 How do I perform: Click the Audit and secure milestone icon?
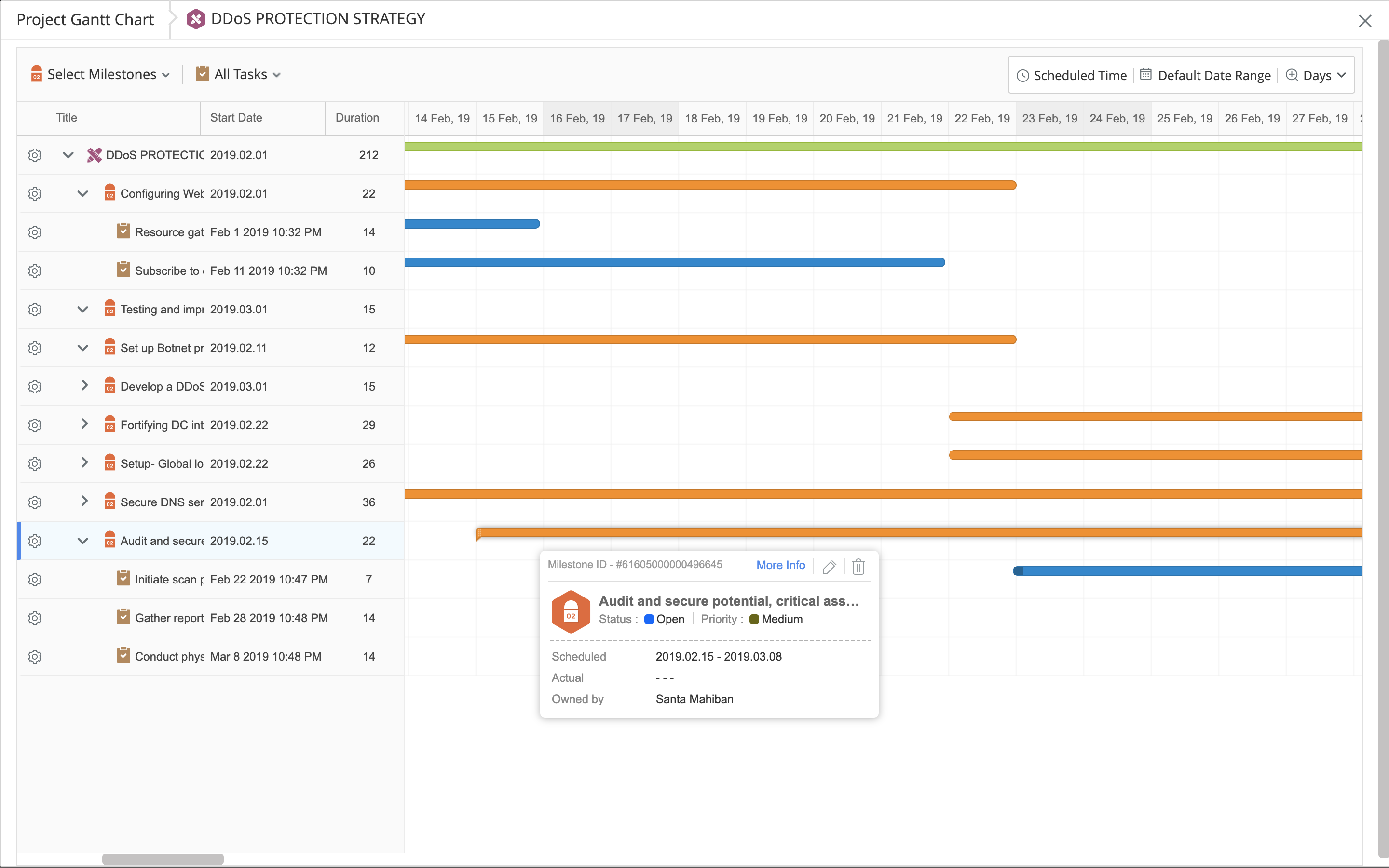pos(109,540)
